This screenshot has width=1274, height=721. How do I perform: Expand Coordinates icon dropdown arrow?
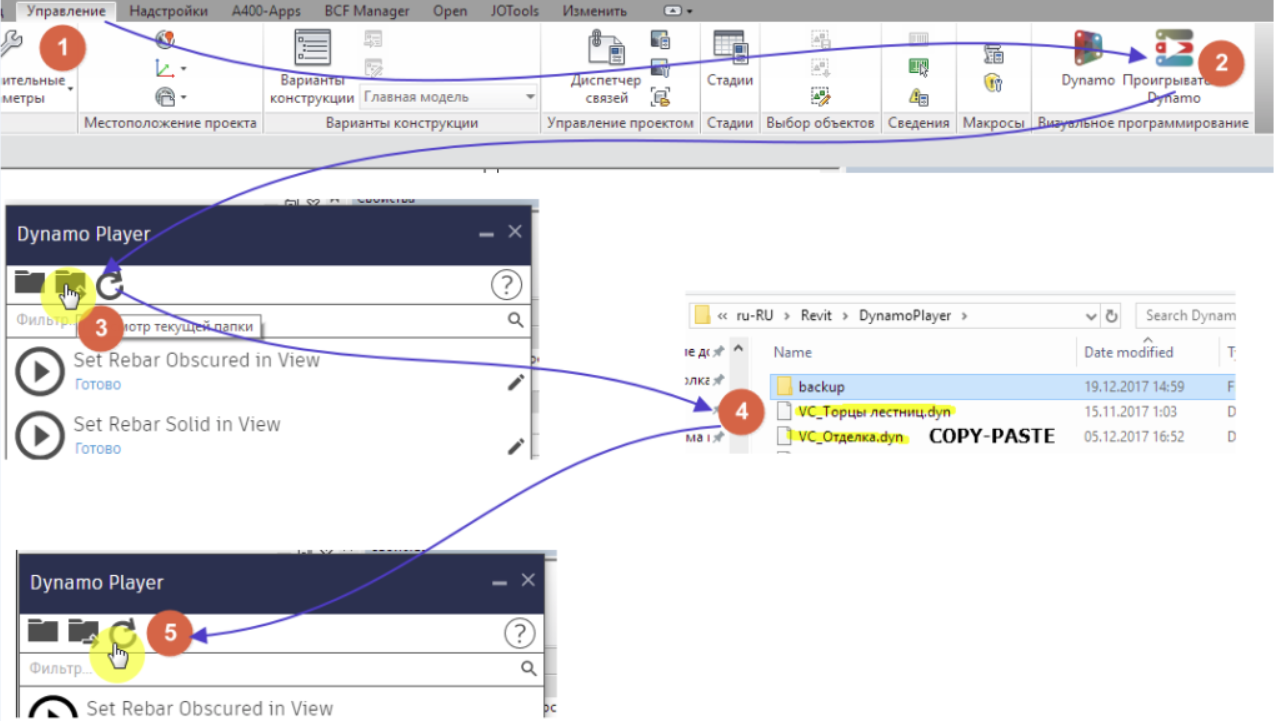pyautogui.click(x=184, y=69)
